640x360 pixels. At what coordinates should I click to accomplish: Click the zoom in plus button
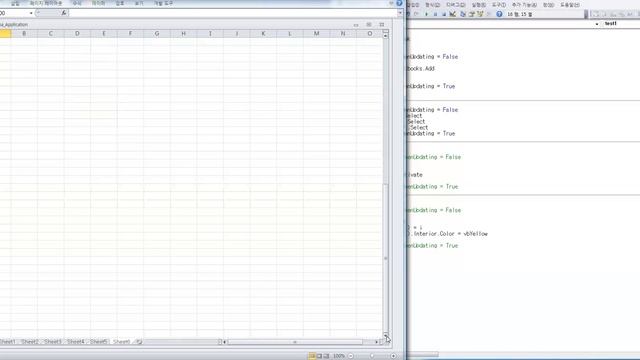click(393, 356)
